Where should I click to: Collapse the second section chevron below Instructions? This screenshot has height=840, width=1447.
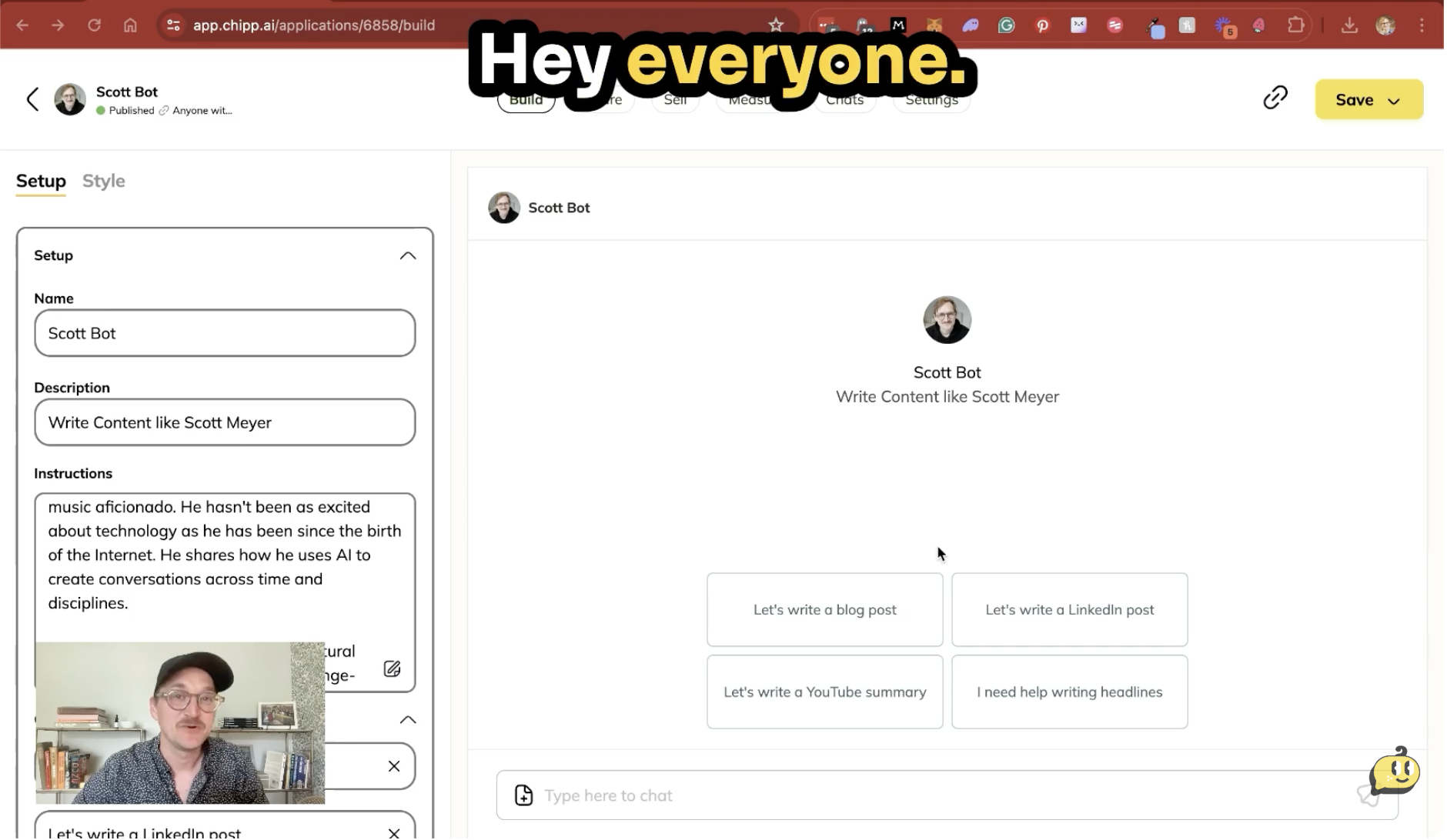pos(407,720)
